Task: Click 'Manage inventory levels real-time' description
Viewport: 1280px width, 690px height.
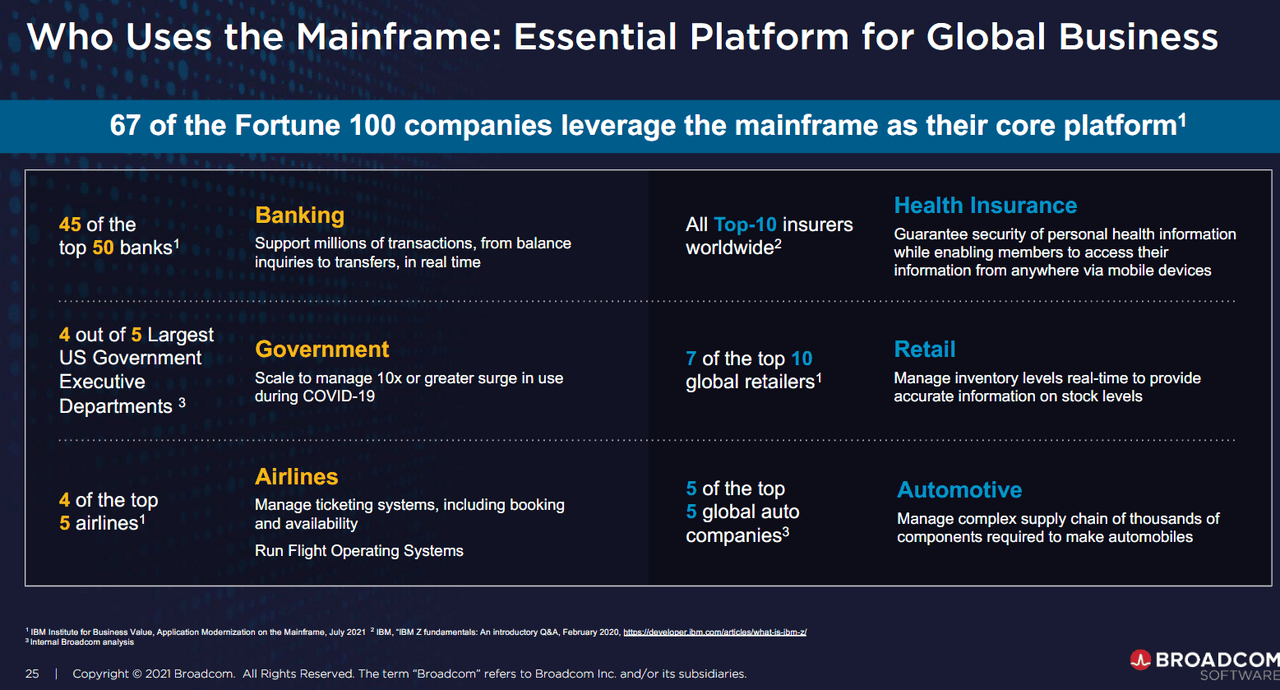Action: click(1047, 387)
